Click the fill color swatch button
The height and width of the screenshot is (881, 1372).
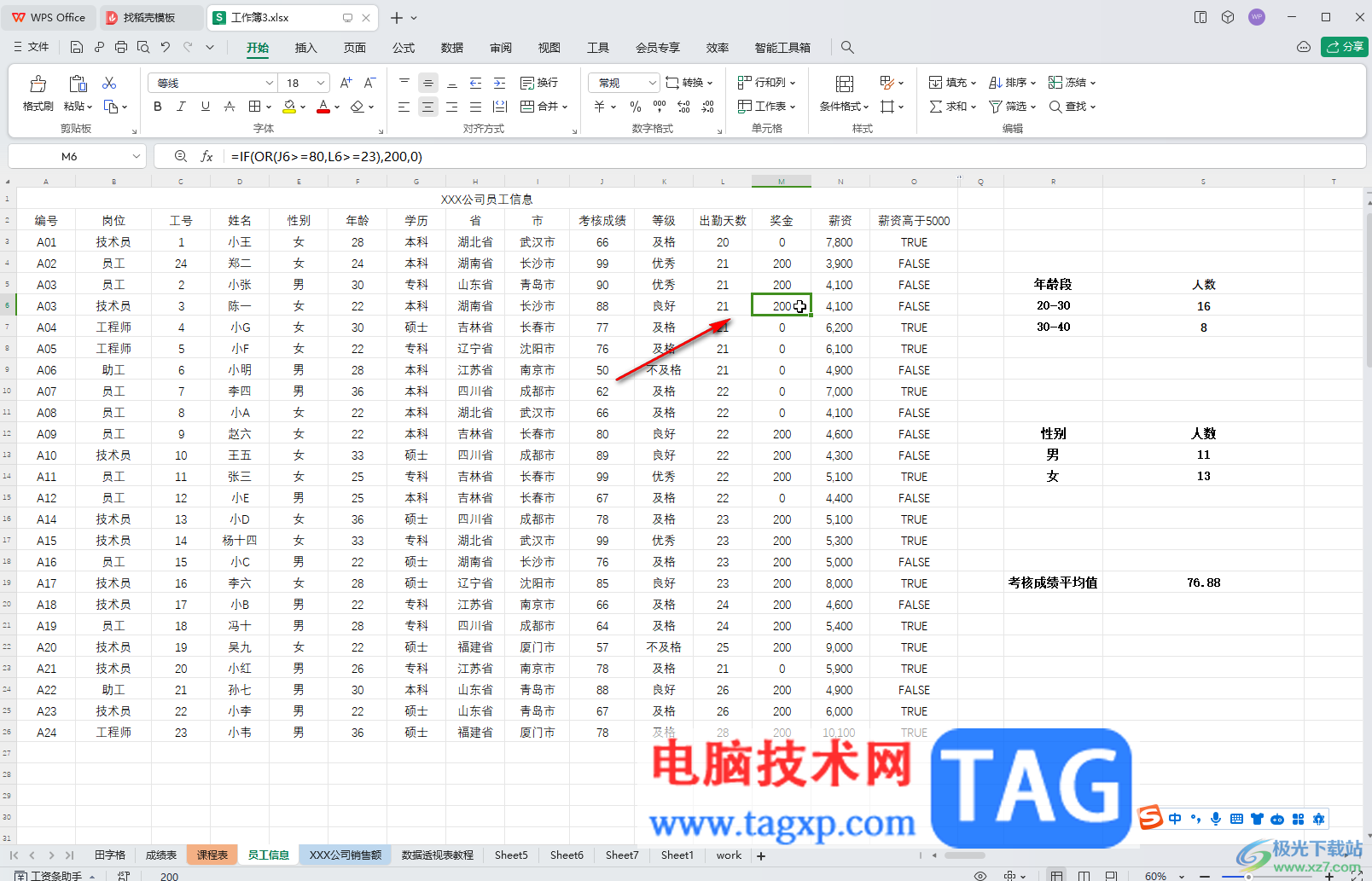289,107
